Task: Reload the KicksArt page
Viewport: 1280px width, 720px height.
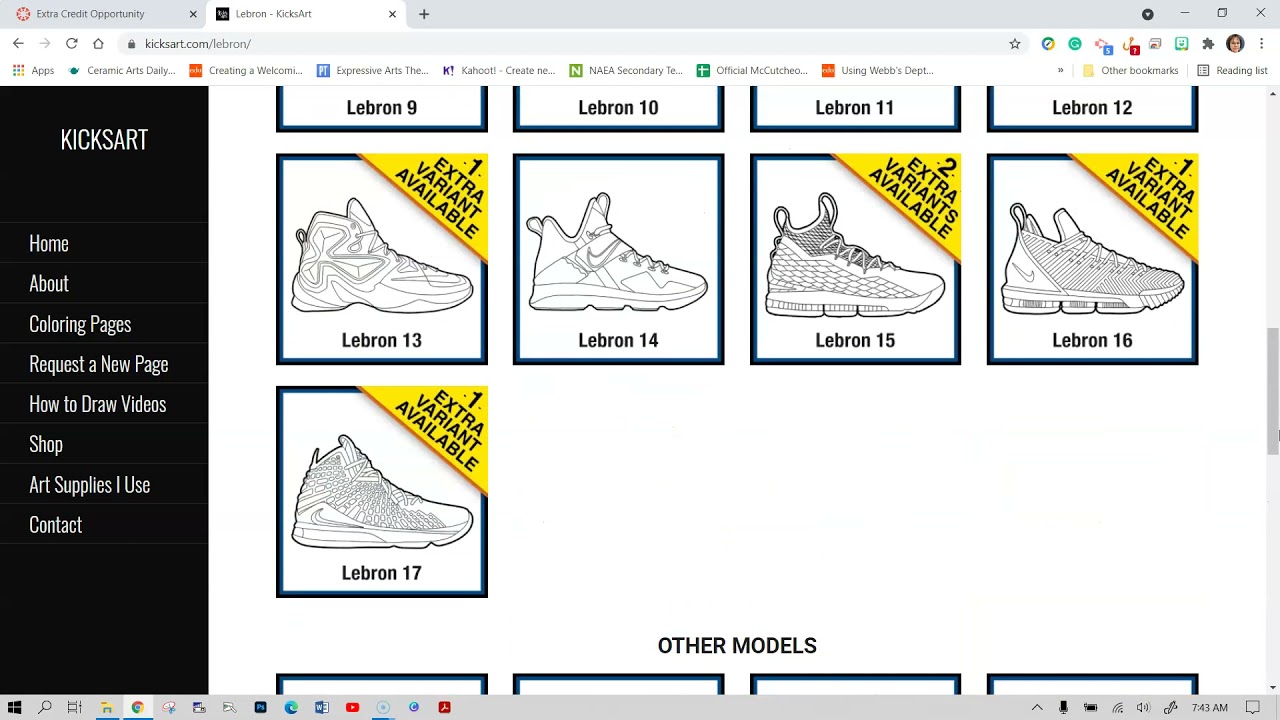Action: [72, 43]
